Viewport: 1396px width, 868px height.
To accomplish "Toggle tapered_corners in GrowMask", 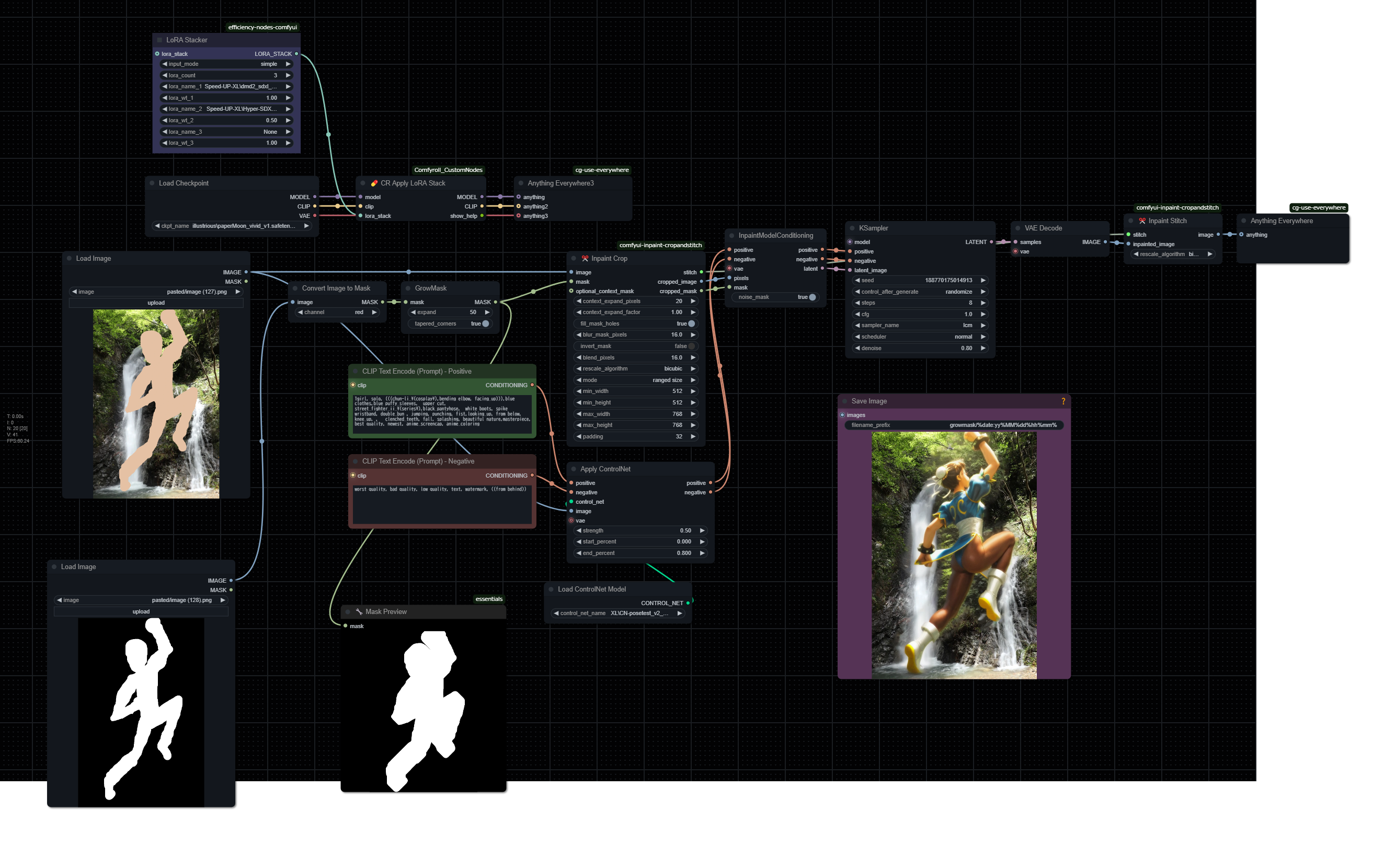I will (x=450, y=324).
